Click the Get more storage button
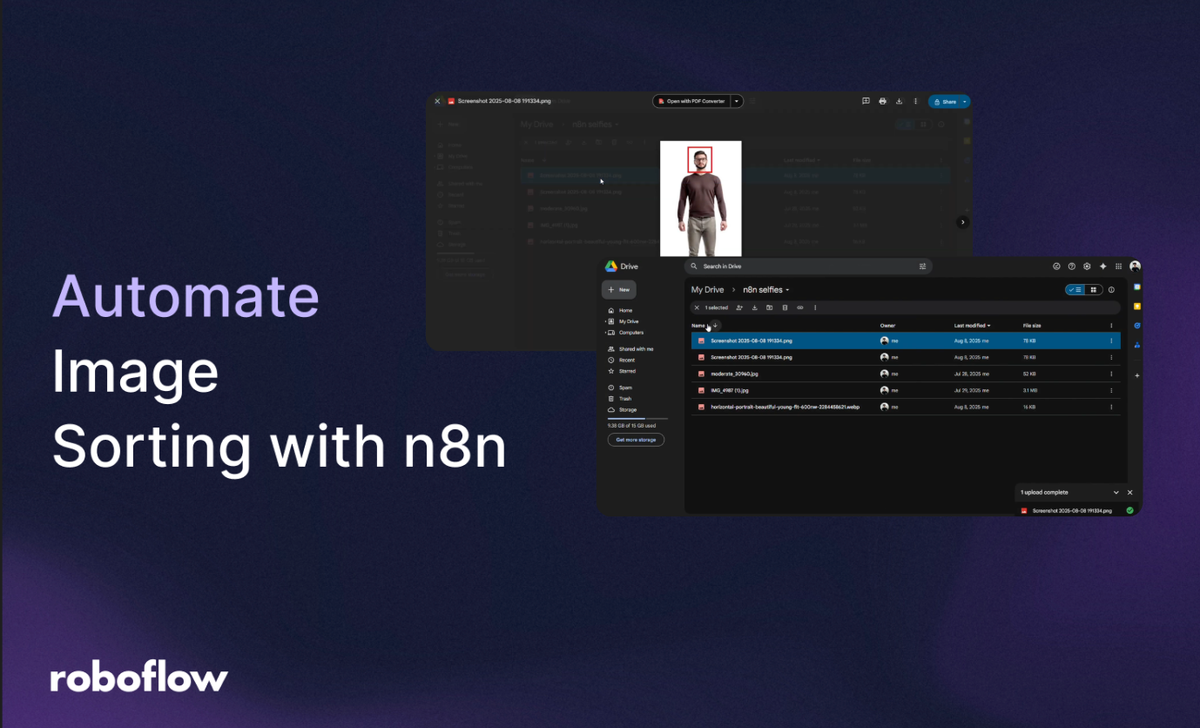 click(x=636, y=440)
